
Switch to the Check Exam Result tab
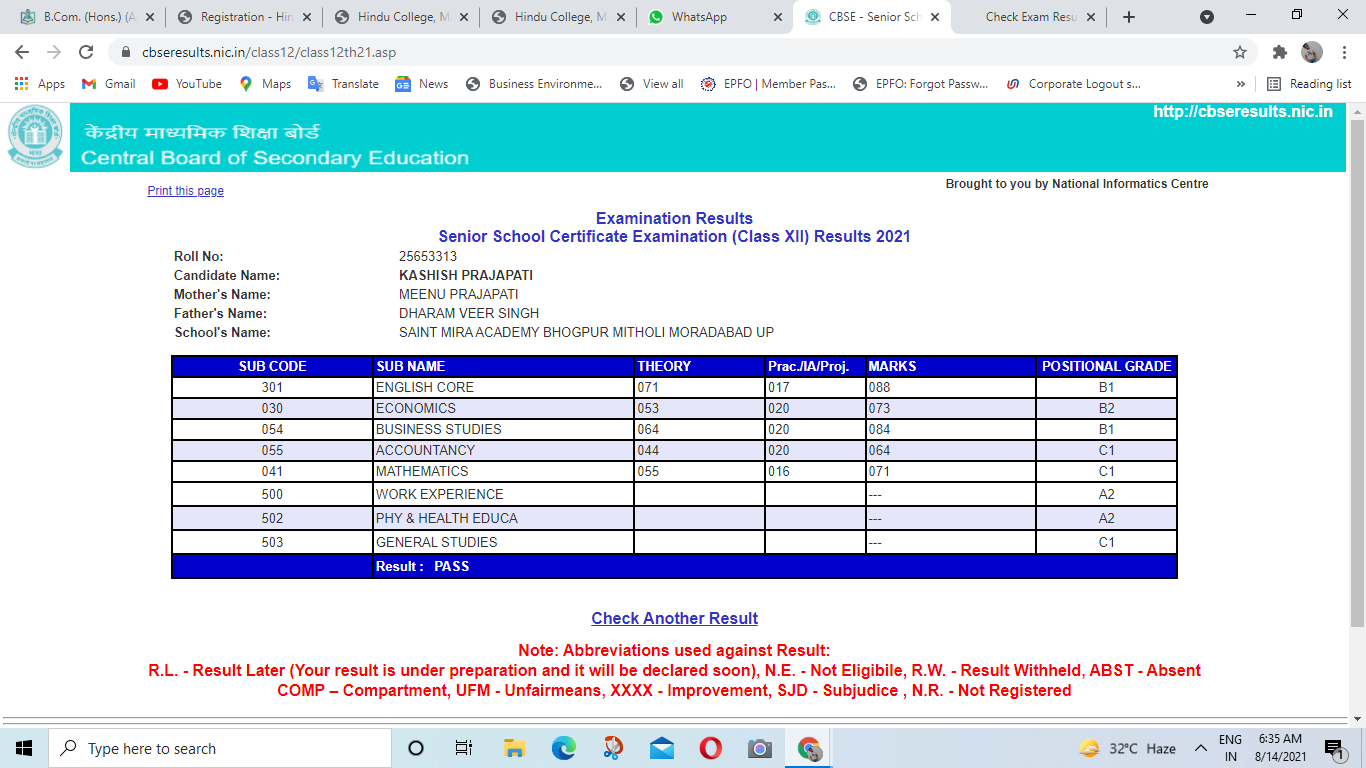click(x=1030, y=17)
